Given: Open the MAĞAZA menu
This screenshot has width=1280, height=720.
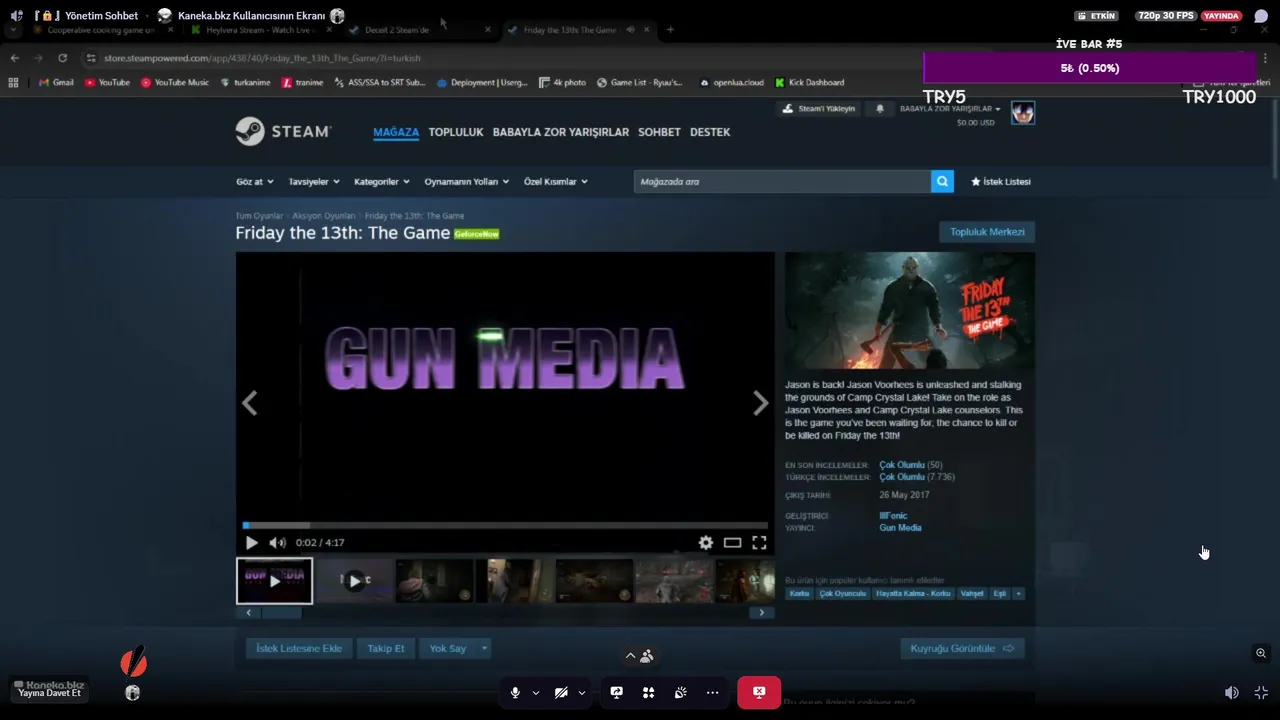Looking at the screenshot, I should click(396, 132).
